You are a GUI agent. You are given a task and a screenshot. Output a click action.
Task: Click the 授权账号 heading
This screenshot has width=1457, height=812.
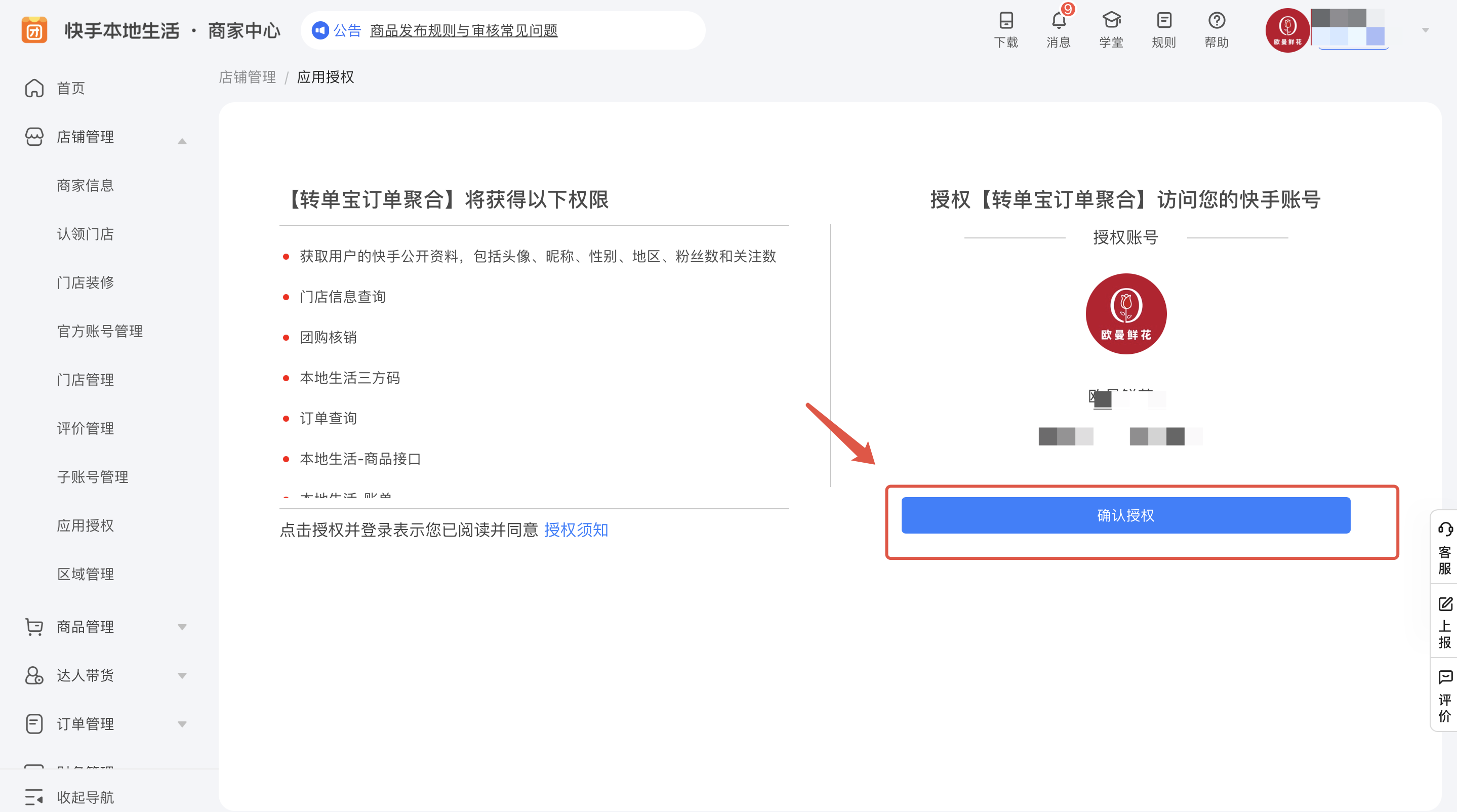pos(1125,237)
